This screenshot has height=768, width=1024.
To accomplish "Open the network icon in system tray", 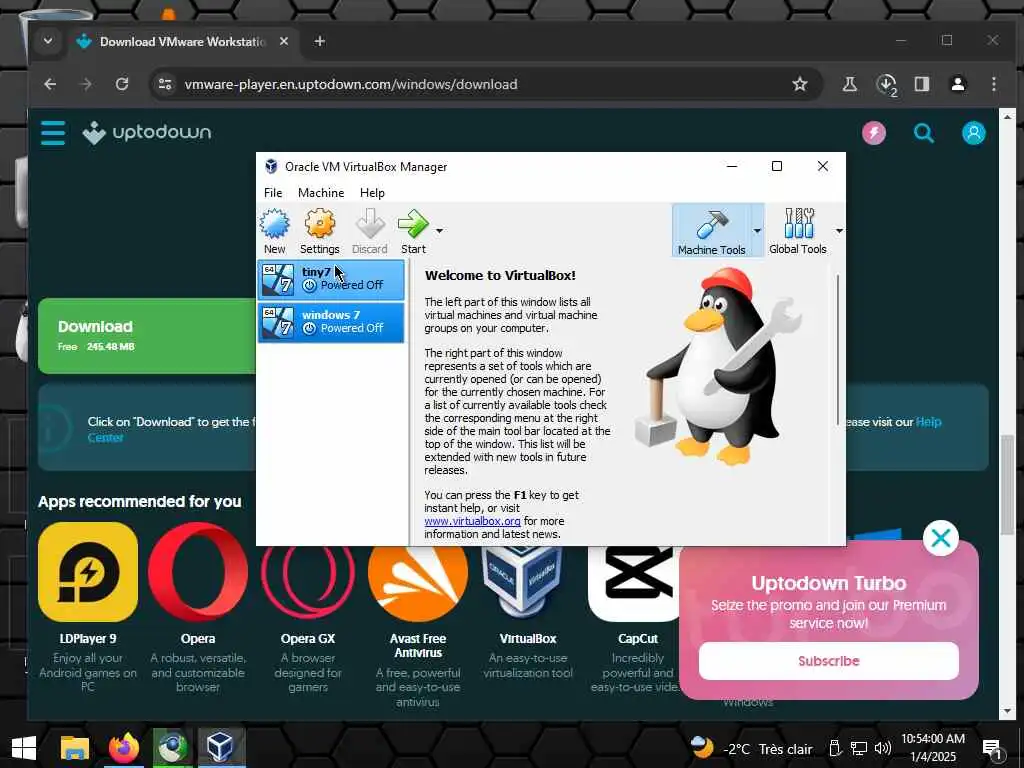I will [859, 749].
